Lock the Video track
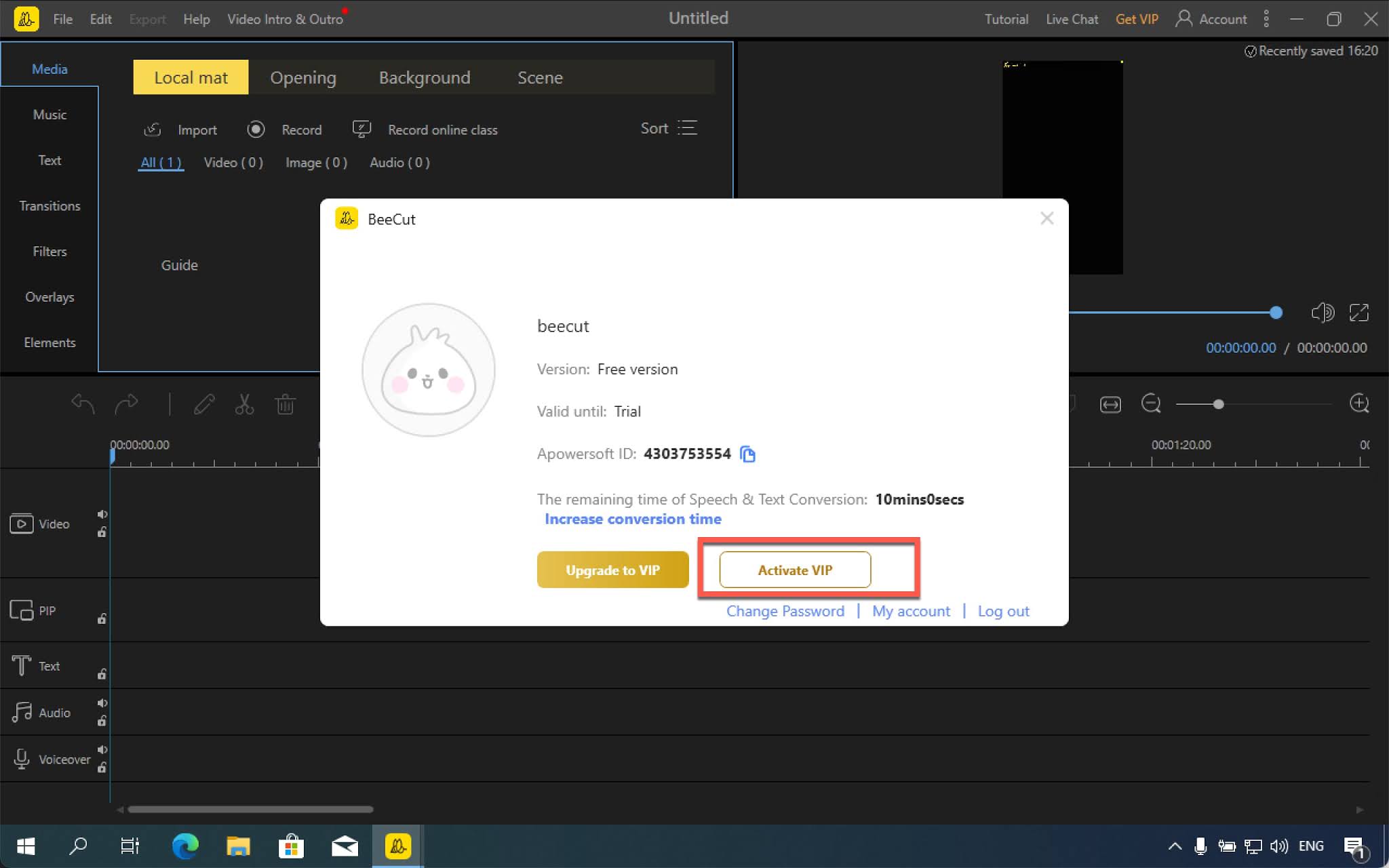Viewport: 1389px width, 868px height. [x=102, y=532]
